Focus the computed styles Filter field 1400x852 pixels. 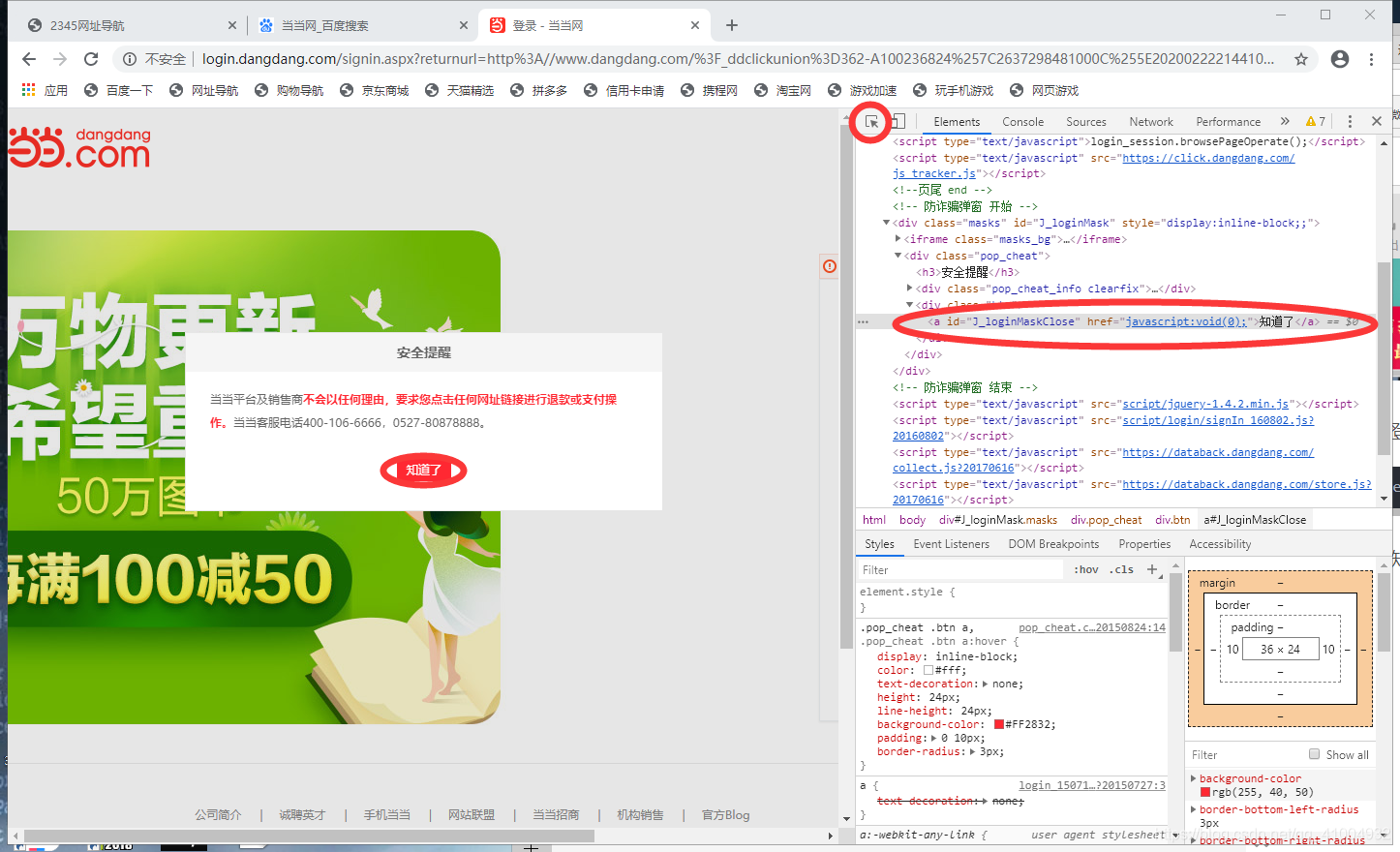(1244, 754)
